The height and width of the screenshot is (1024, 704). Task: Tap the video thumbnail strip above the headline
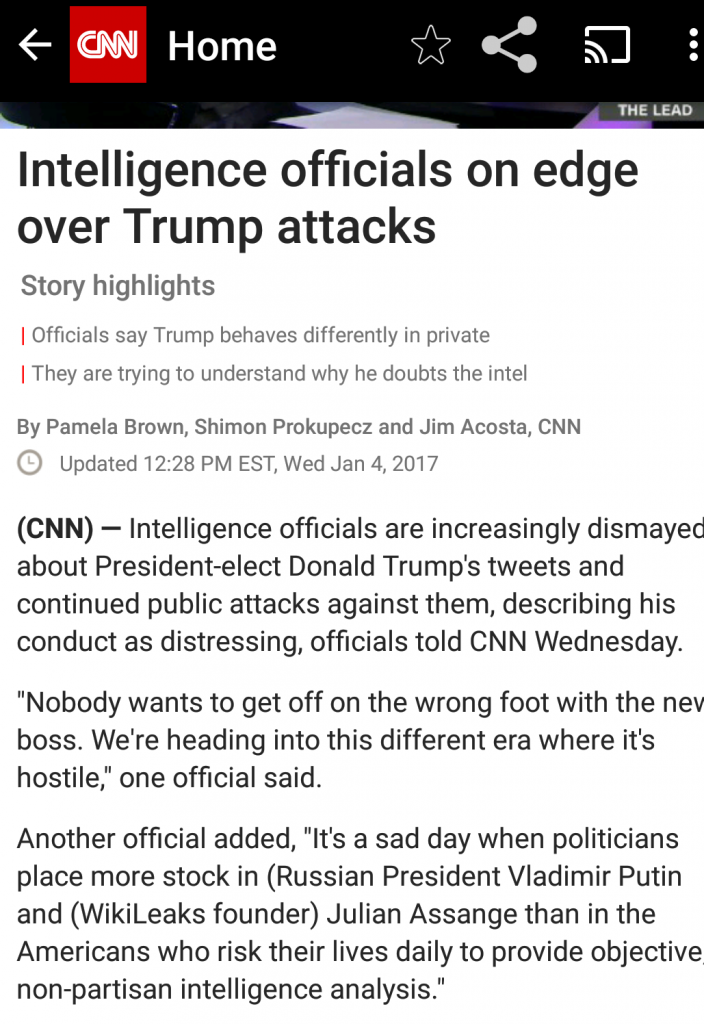click(x=300, y=114)
